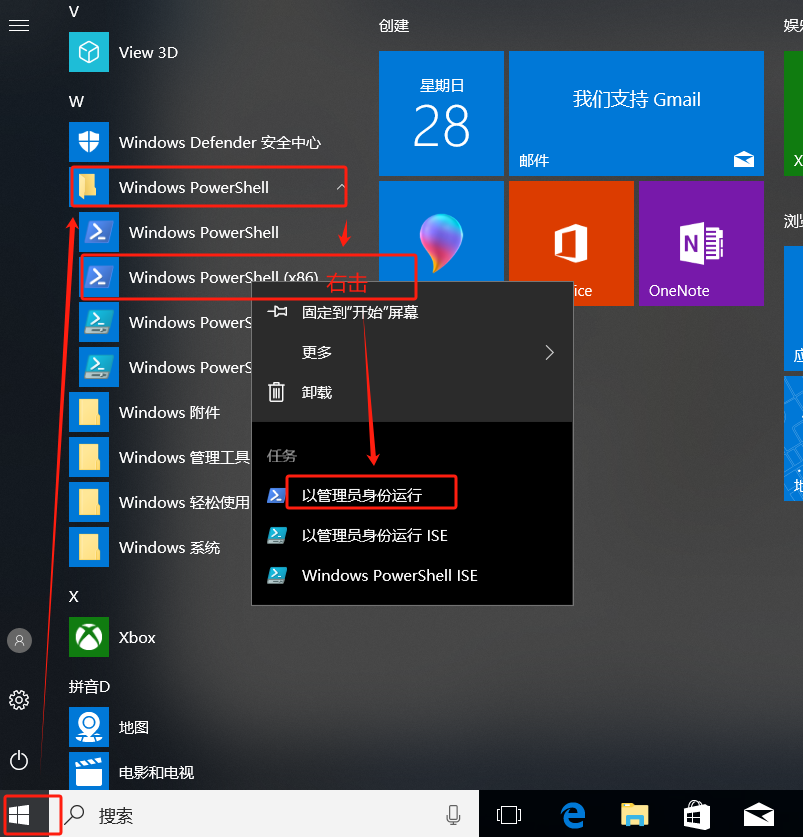Viewport: 803px width, 837px height.
Task: Click the W letter group header
Action: point(76,101)
